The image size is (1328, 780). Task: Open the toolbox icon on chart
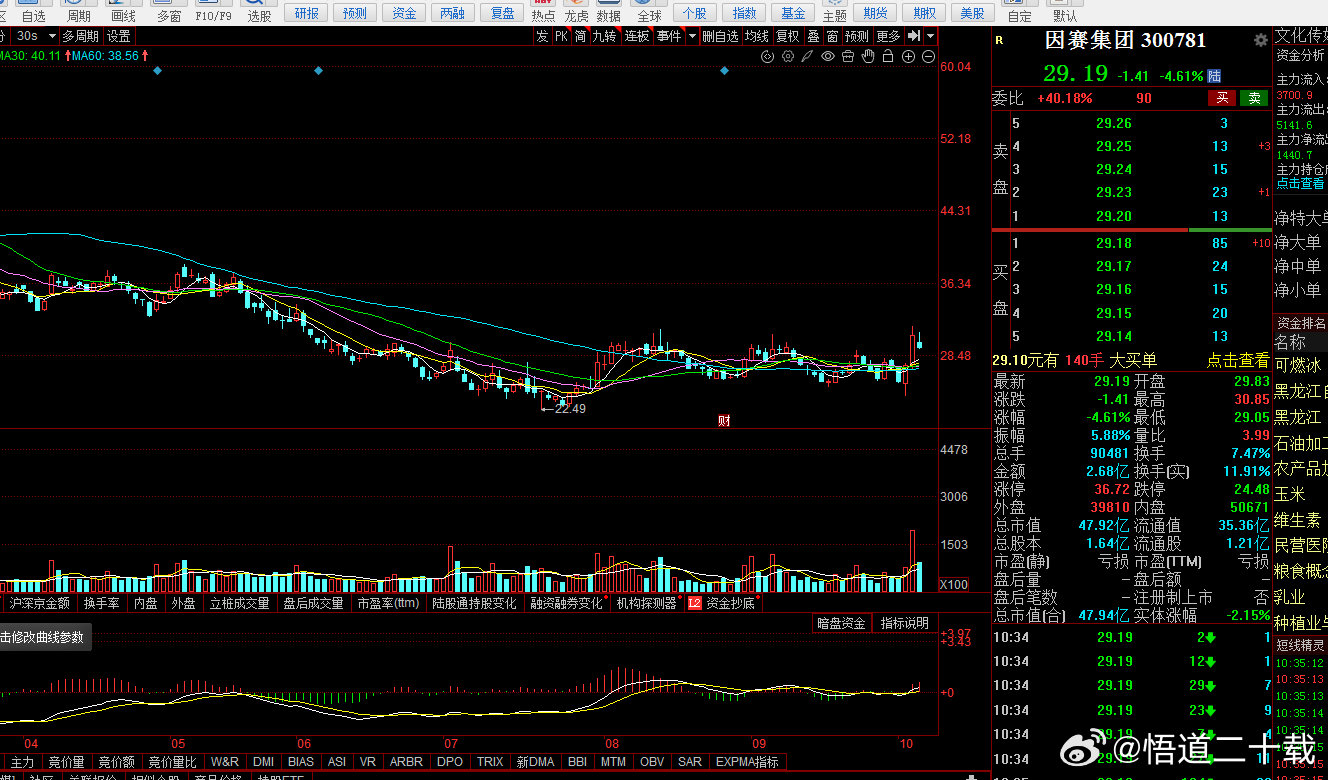click(x=848, y=57)
